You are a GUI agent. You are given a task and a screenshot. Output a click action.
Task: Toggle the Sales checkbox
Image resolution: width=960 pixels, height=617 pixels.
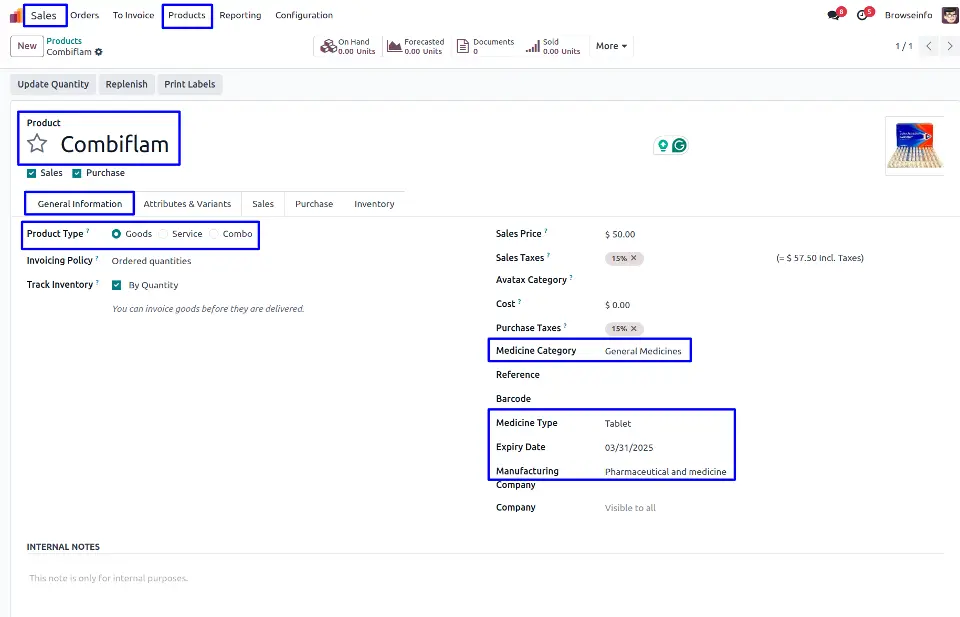click(31, 174)
